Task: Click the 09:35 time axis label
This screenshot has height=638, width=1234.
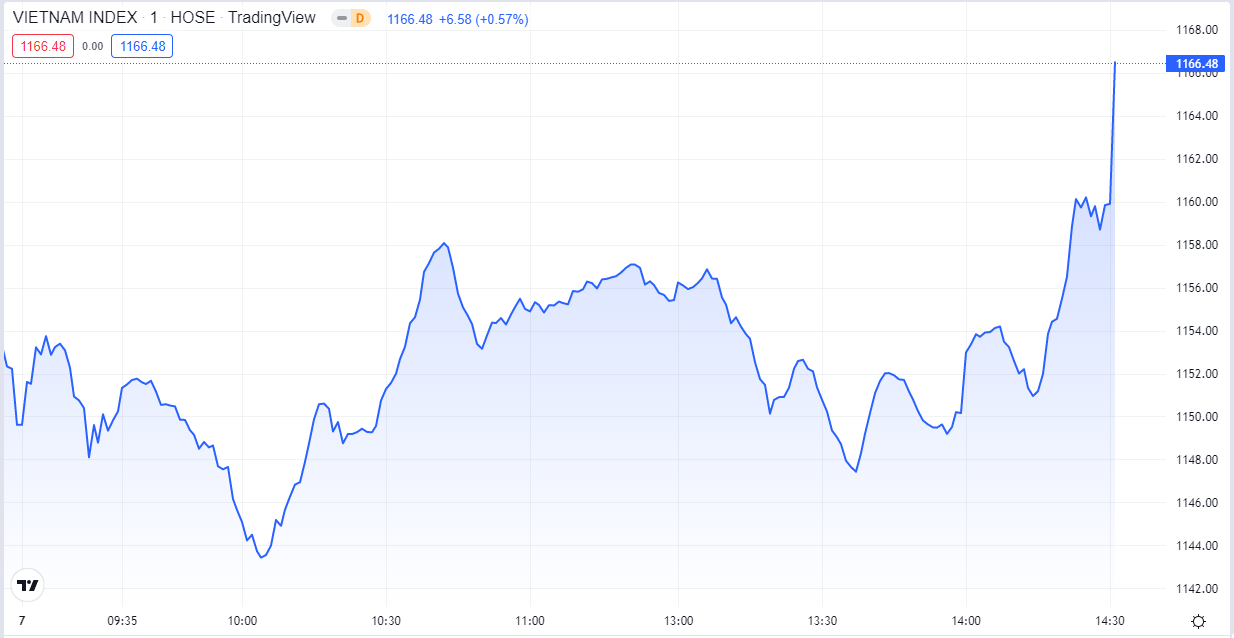Action: click(x=122, y=621)
